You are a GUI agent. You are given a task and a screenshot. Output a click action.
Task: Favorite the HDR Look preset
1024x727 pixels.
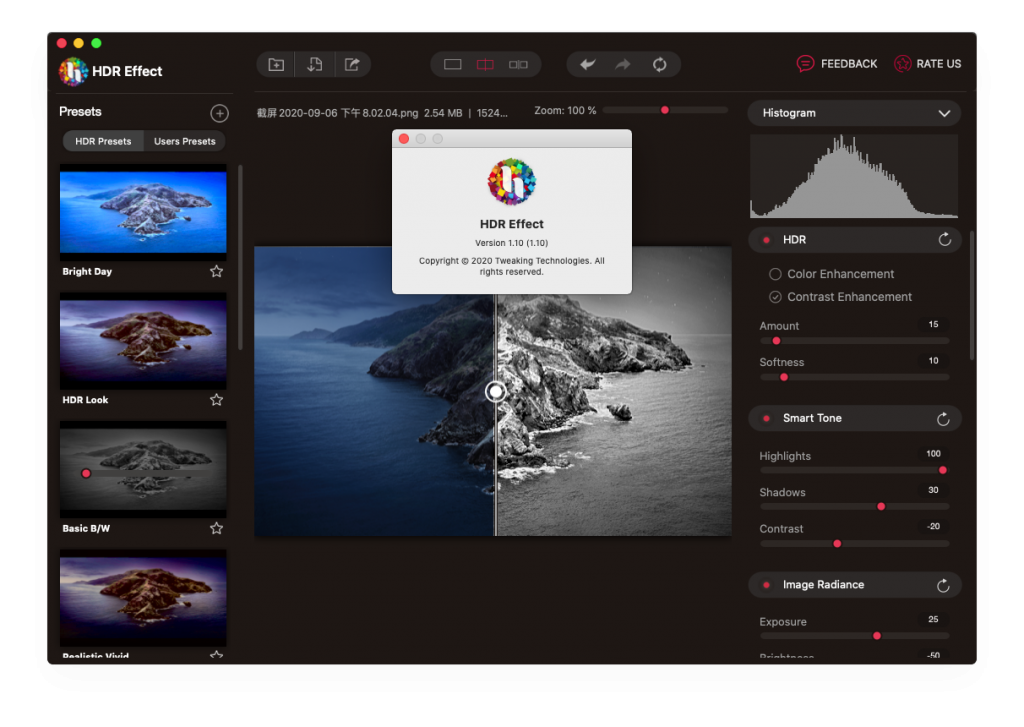coord(216,400)
